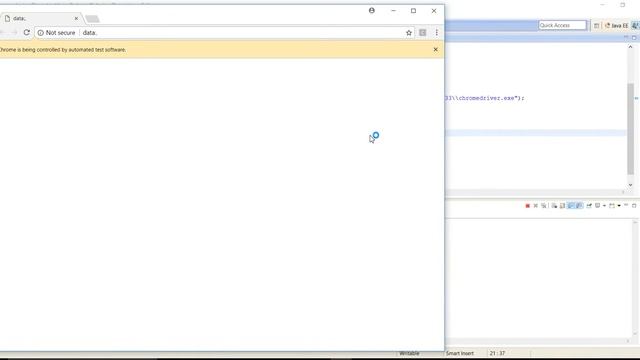Image resolution: width=640 pixels, height=360 pixels.
Task: Click the chromedriver.exe code line in the editor
Action: (484, 98)
